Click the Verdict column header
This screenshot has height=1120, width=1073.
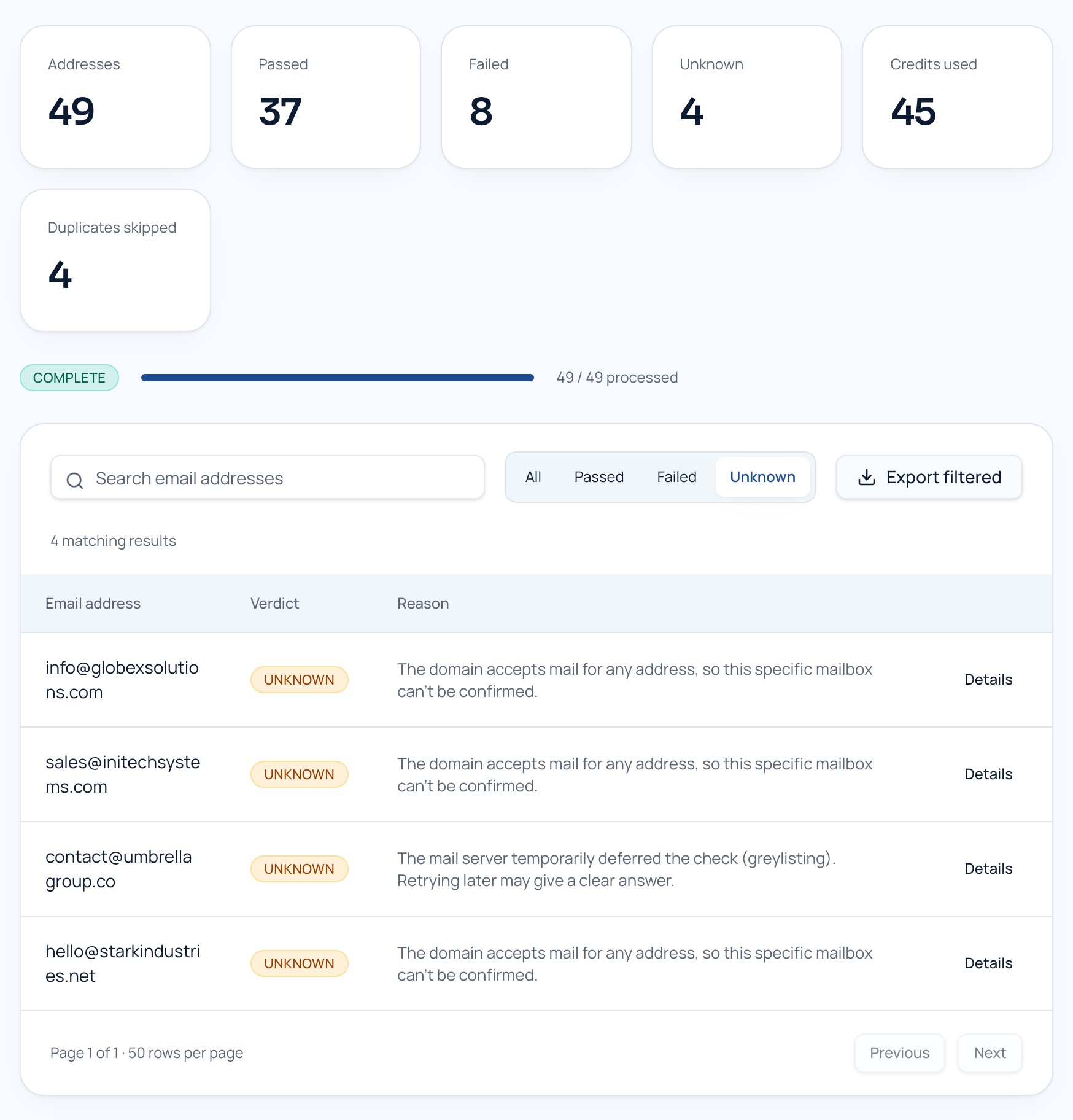(x=274, y=604)
